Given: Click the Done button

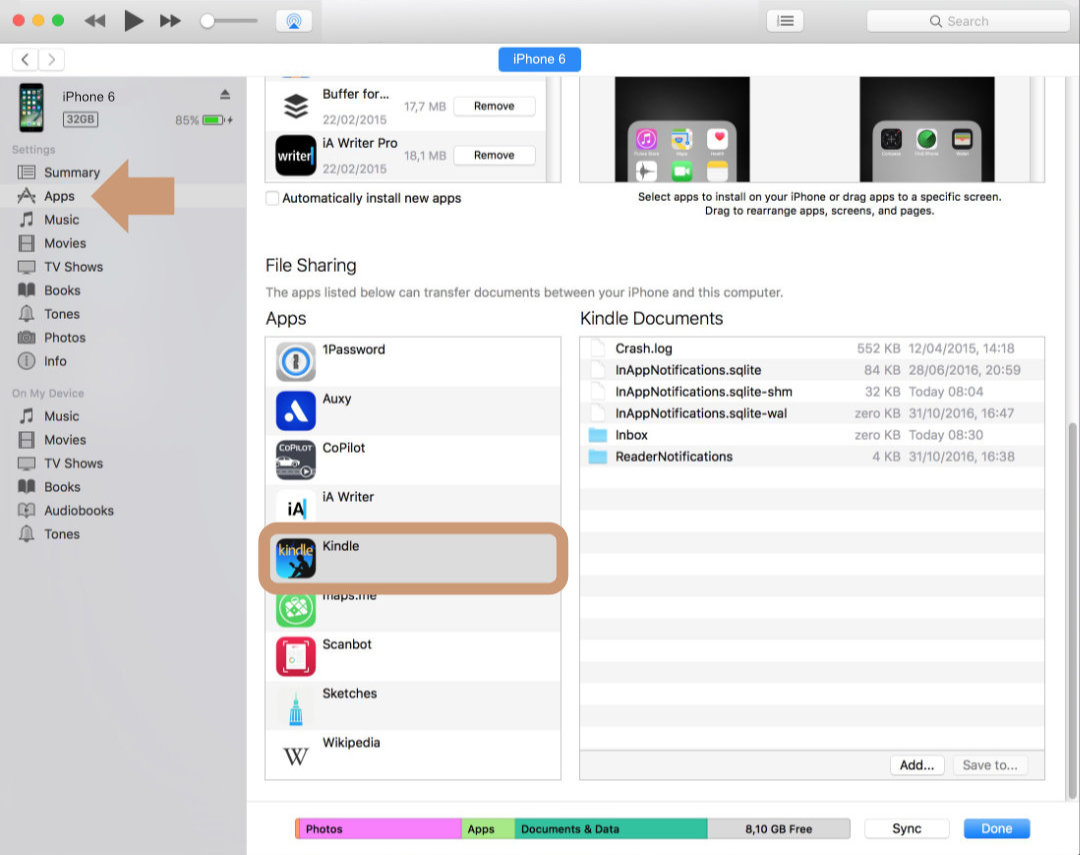Looking at the screenshot, I should (996, 828).
